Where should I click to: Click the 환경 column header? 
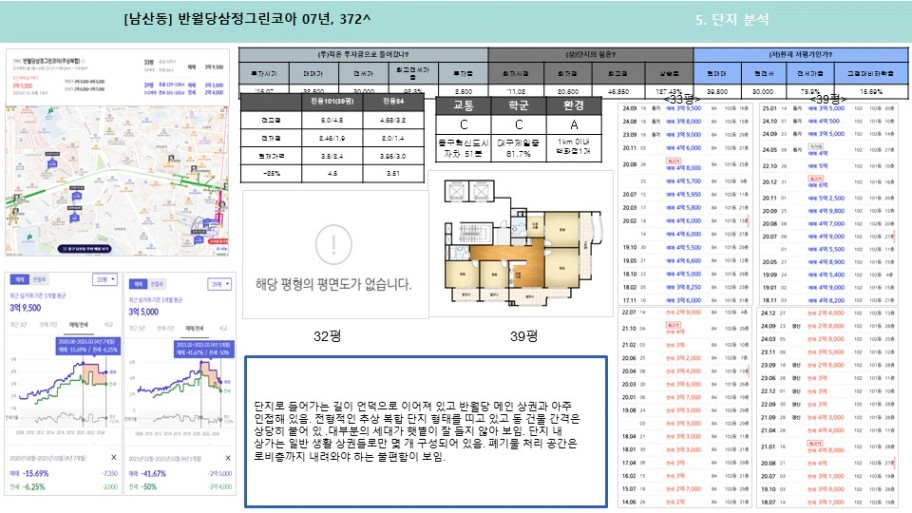(573, 106)
